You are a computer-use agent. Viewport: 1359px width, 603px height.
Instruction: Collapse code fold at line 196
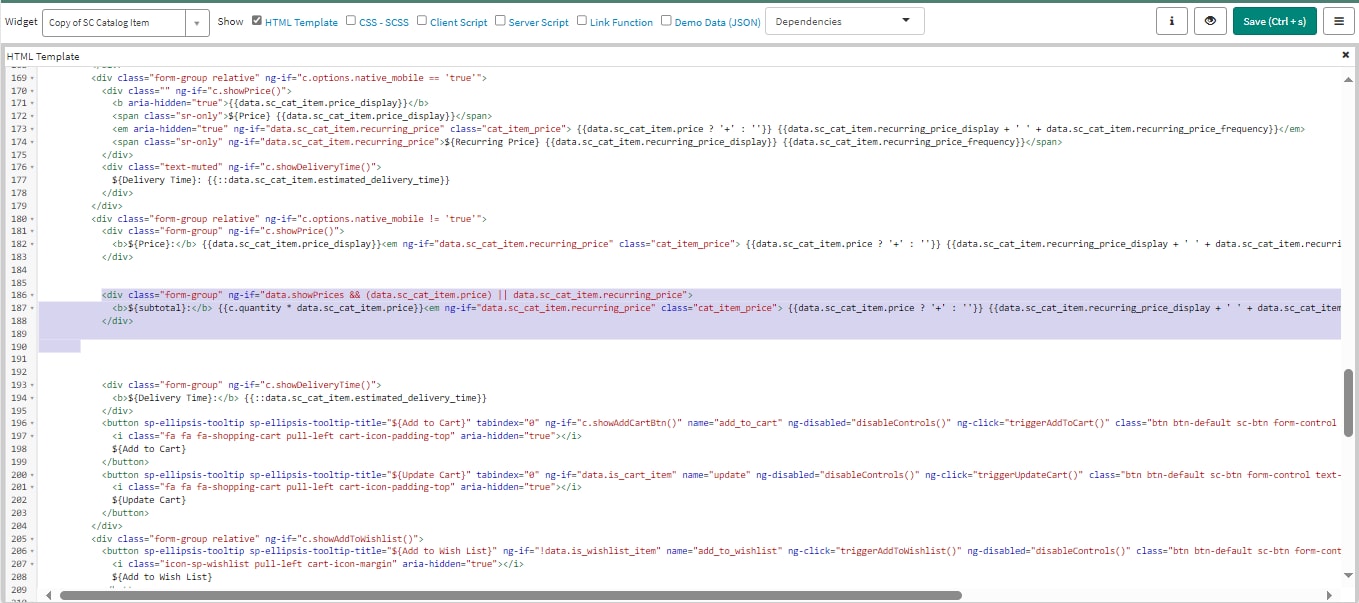(x=33, y=423)
